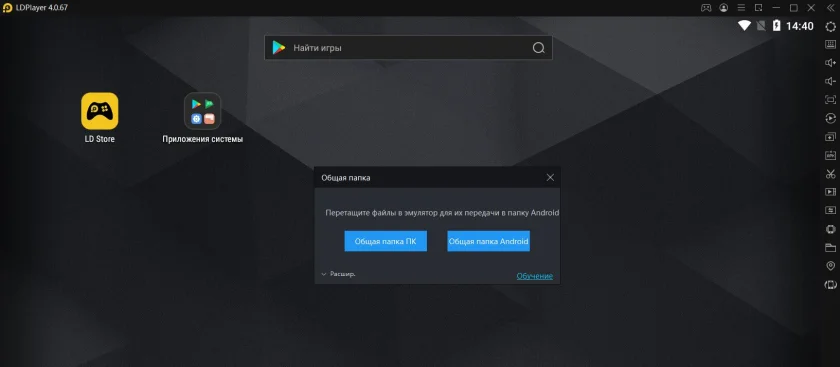The width and height of the screenshot is (840, 367).
Task: Open the operations sync sidebar icon
Action: point(830,210)
